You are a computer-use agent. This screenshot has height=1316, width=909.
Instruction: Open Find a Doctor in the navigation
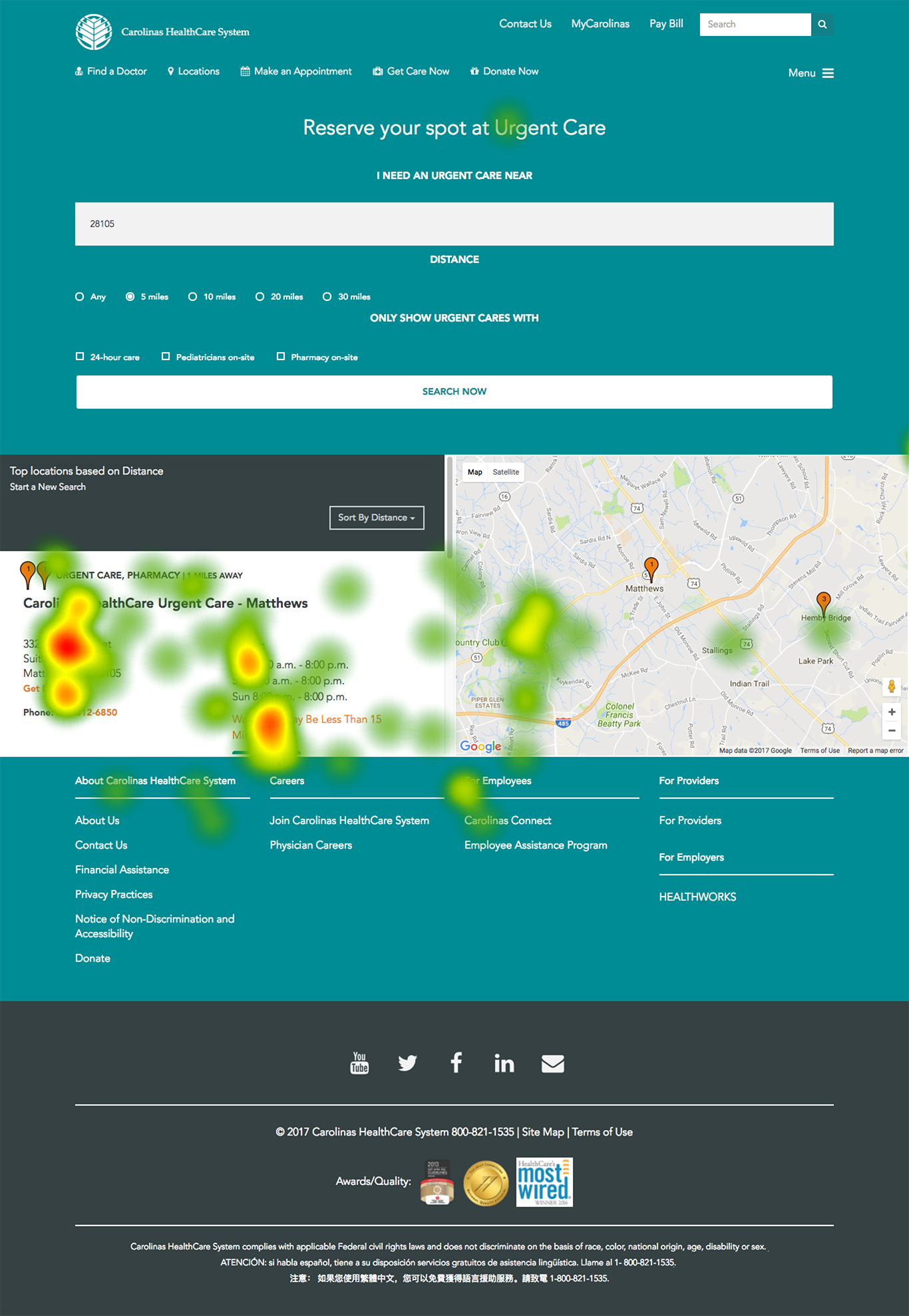pos(111,71)
